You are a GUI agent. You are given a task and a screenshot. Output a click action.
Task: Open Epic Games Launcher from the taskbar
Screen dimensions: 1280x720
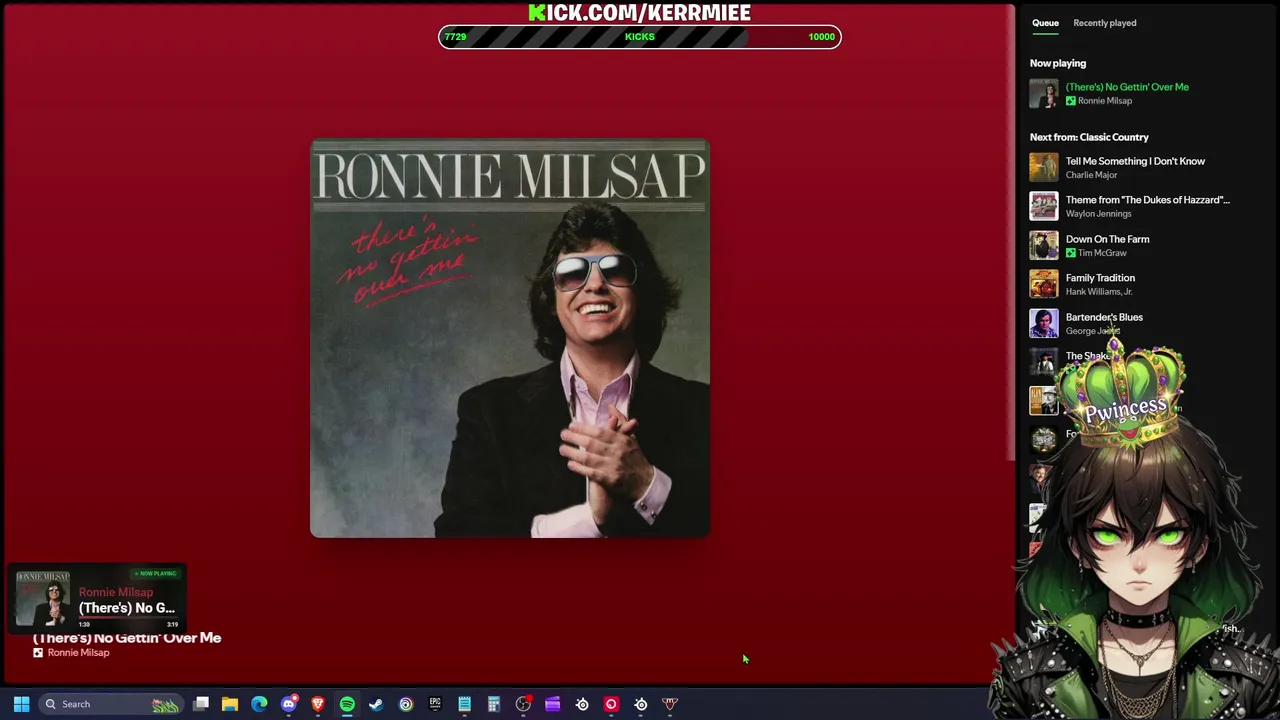click(435, 704)
